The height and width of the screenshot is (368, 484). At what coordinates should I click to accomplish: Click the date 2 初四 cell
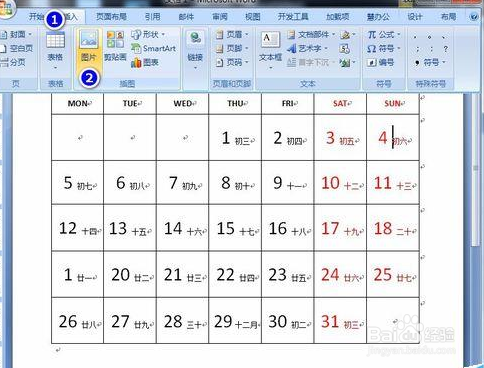(288, 137)
